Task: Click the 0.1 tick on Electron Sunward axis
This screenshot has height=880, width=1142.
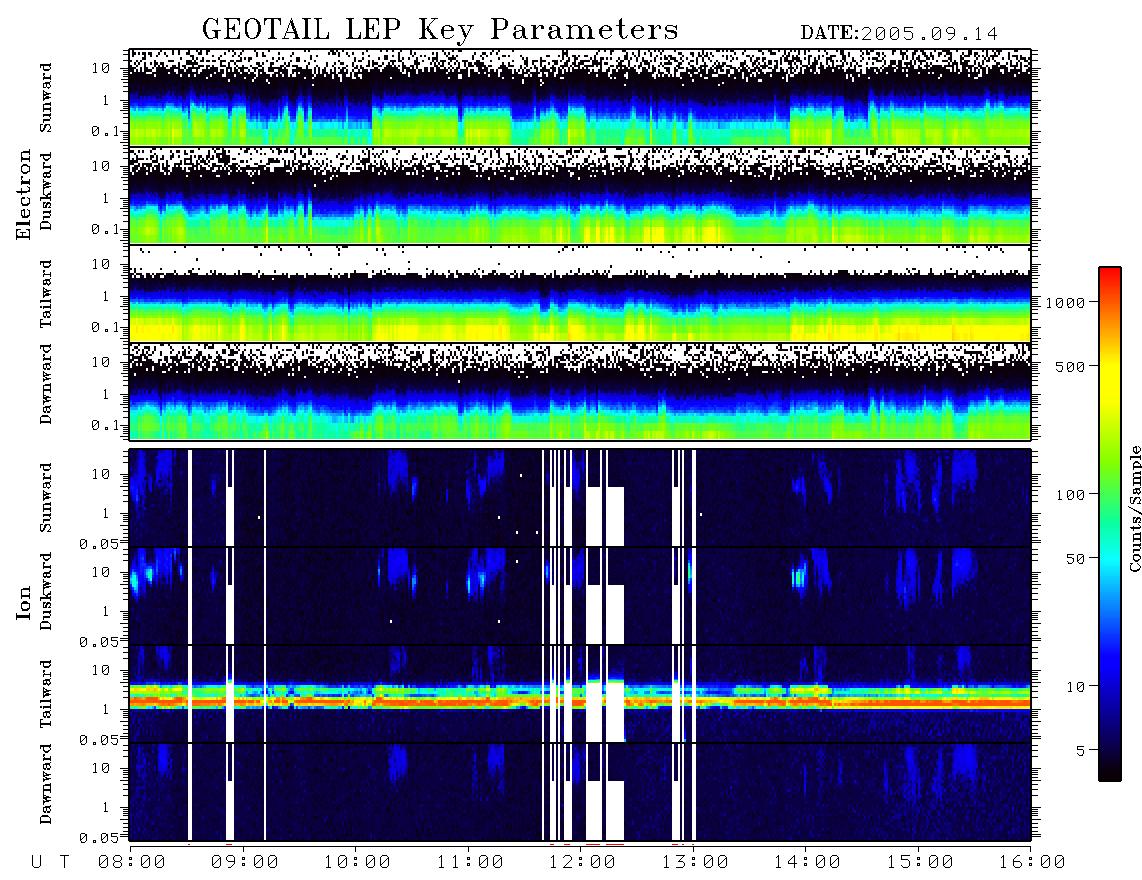Action: 105,132
